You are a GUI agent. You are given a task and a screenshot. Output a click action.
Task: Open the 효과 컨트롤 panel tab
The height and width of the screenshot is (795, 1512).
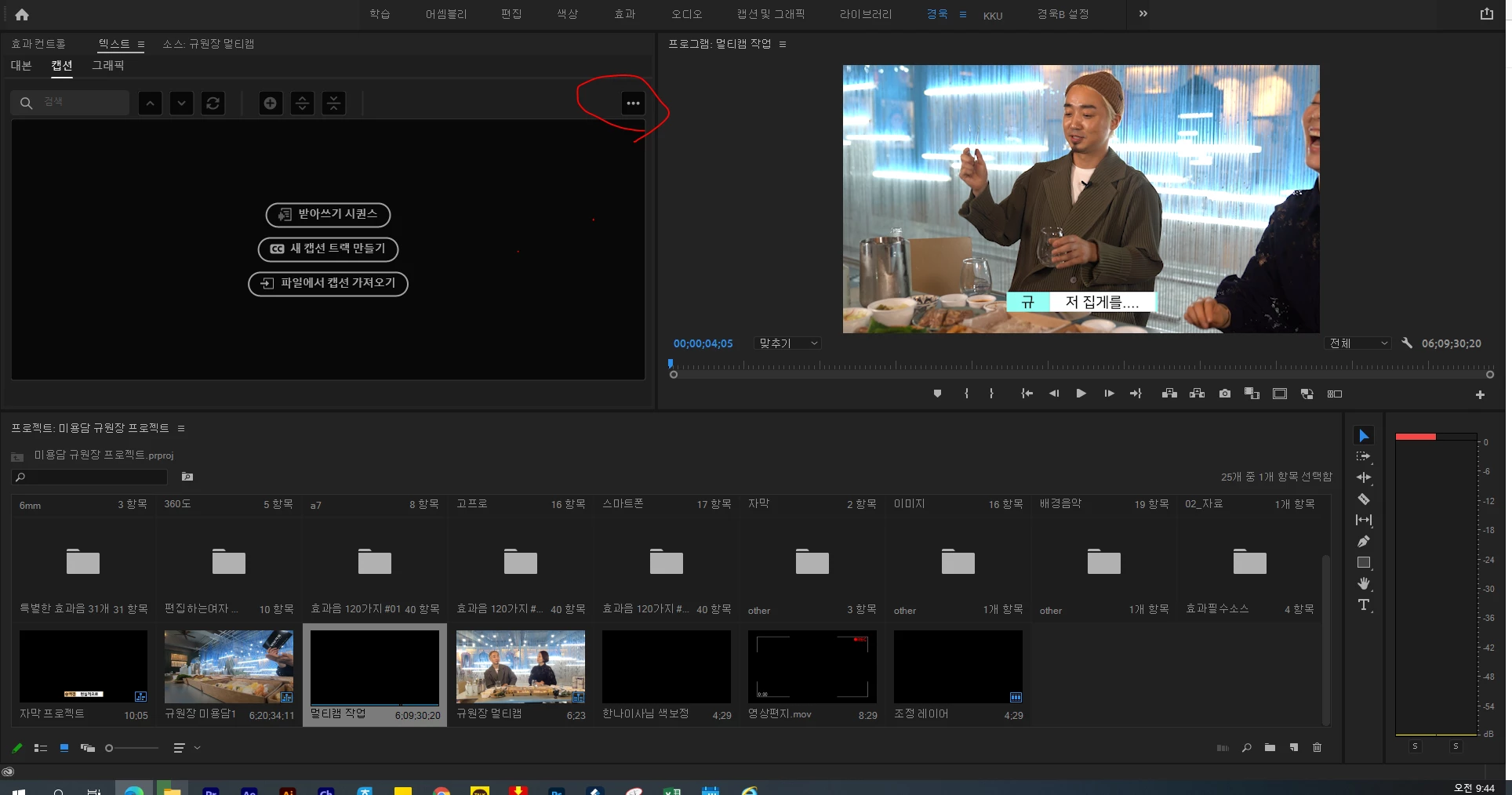(38, 44)
